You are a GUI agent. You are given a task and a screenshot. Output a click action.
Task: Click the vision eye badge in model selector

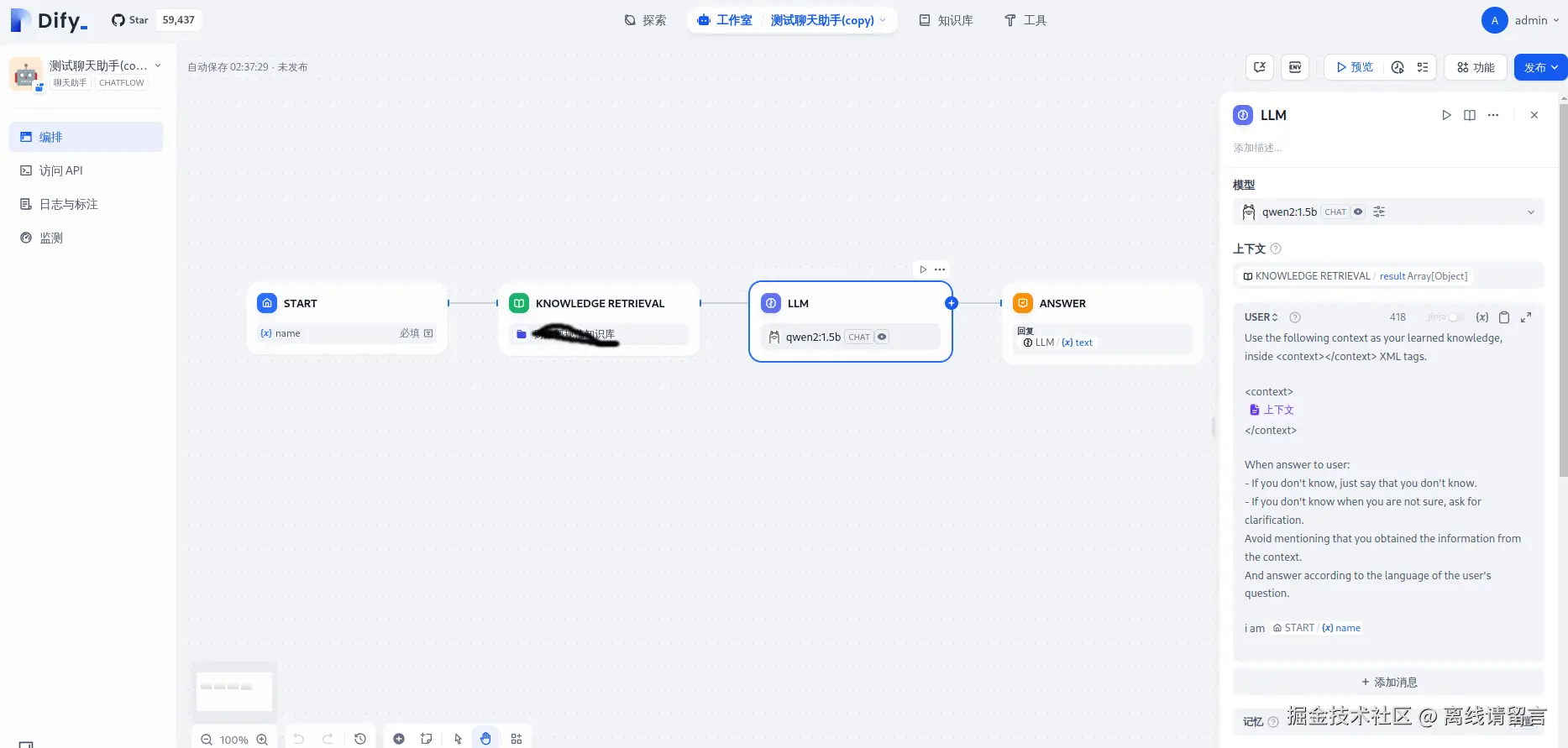(x=1358, y=212)
